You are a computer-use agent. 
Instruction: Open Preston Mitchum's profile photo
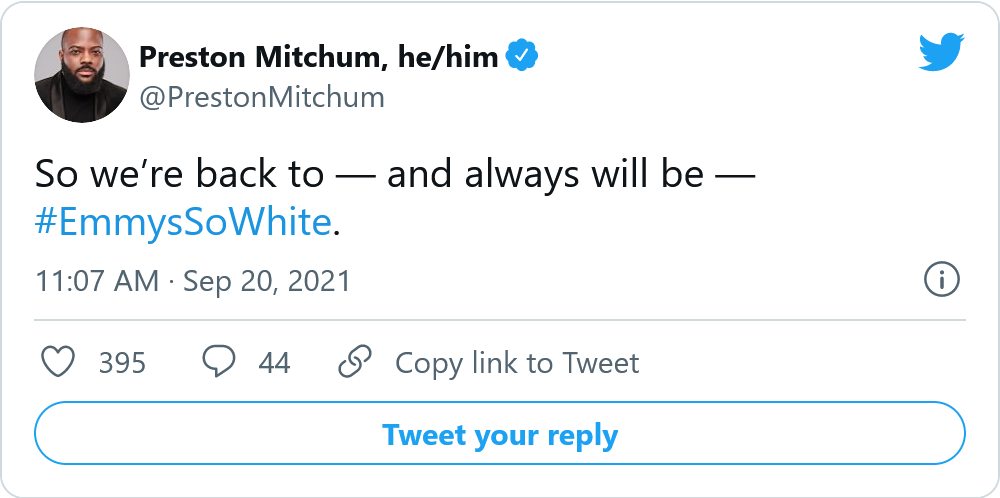click(x=82, y=74)
